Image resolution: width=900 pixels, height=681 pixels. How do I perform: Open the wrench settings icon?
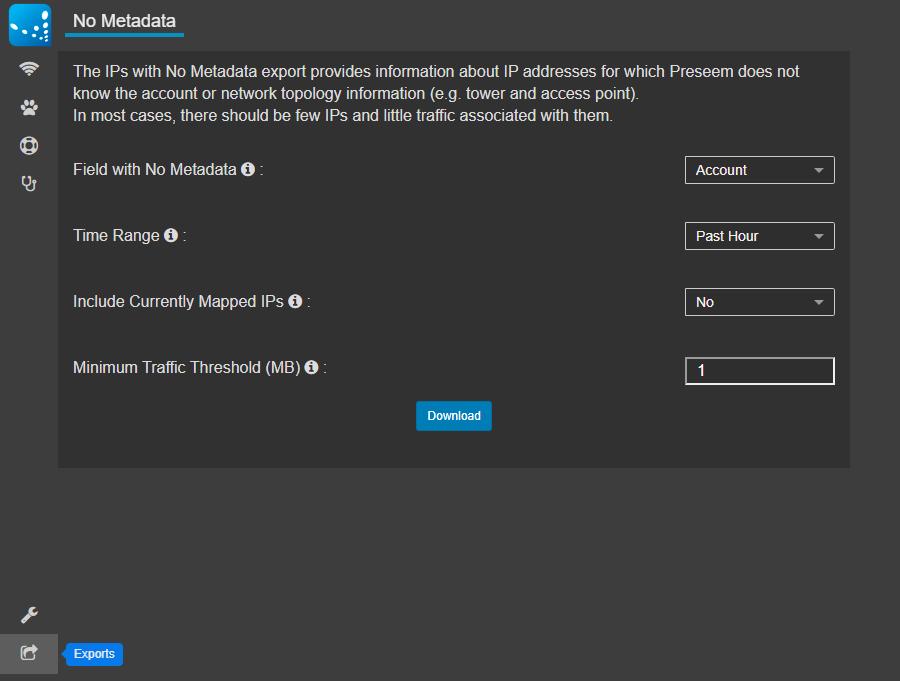[x=29, y=615]
